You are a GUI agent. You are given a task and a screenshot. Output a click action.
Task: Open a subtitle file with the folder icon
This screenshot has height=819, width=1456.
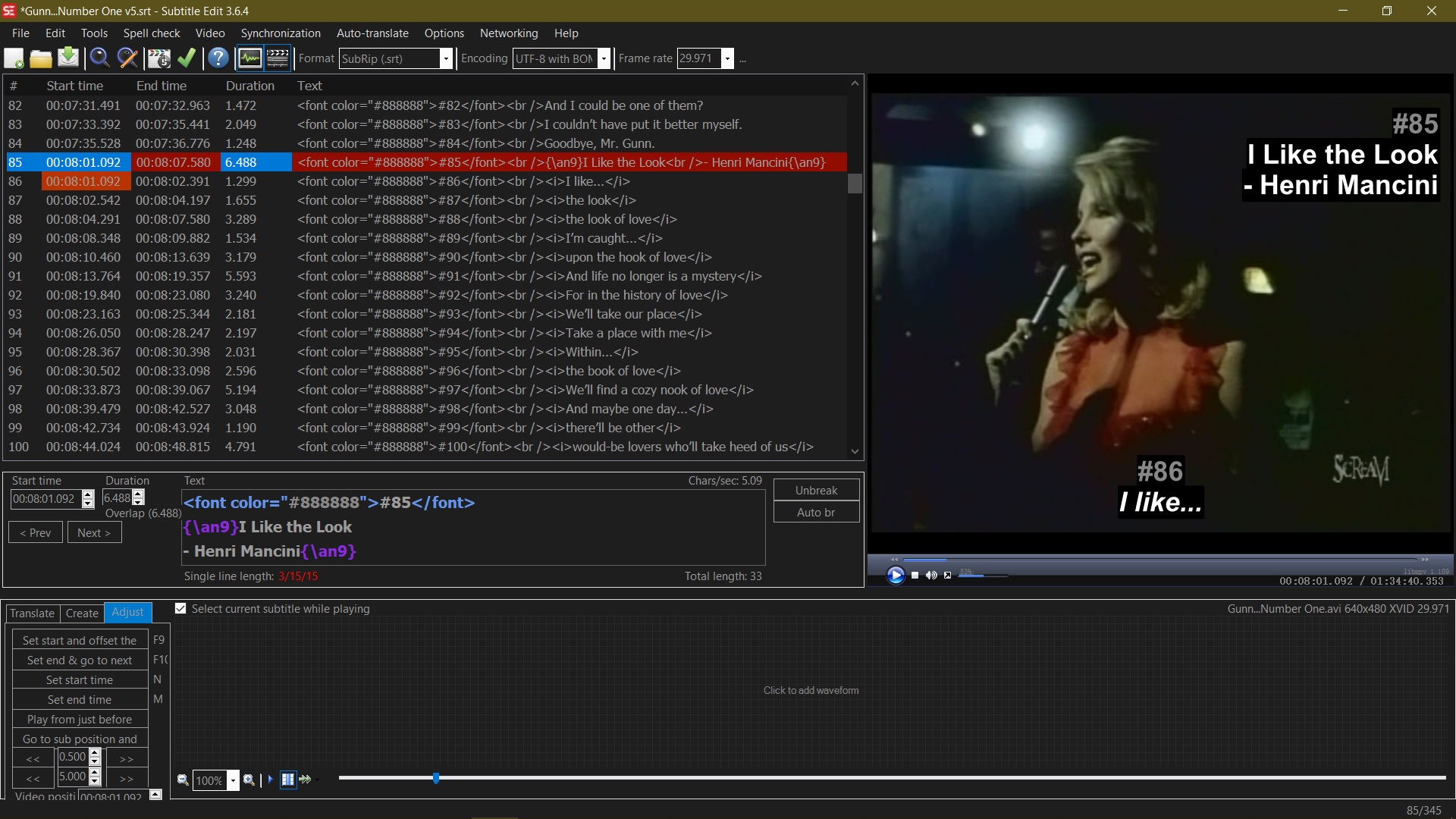point(41,58)
